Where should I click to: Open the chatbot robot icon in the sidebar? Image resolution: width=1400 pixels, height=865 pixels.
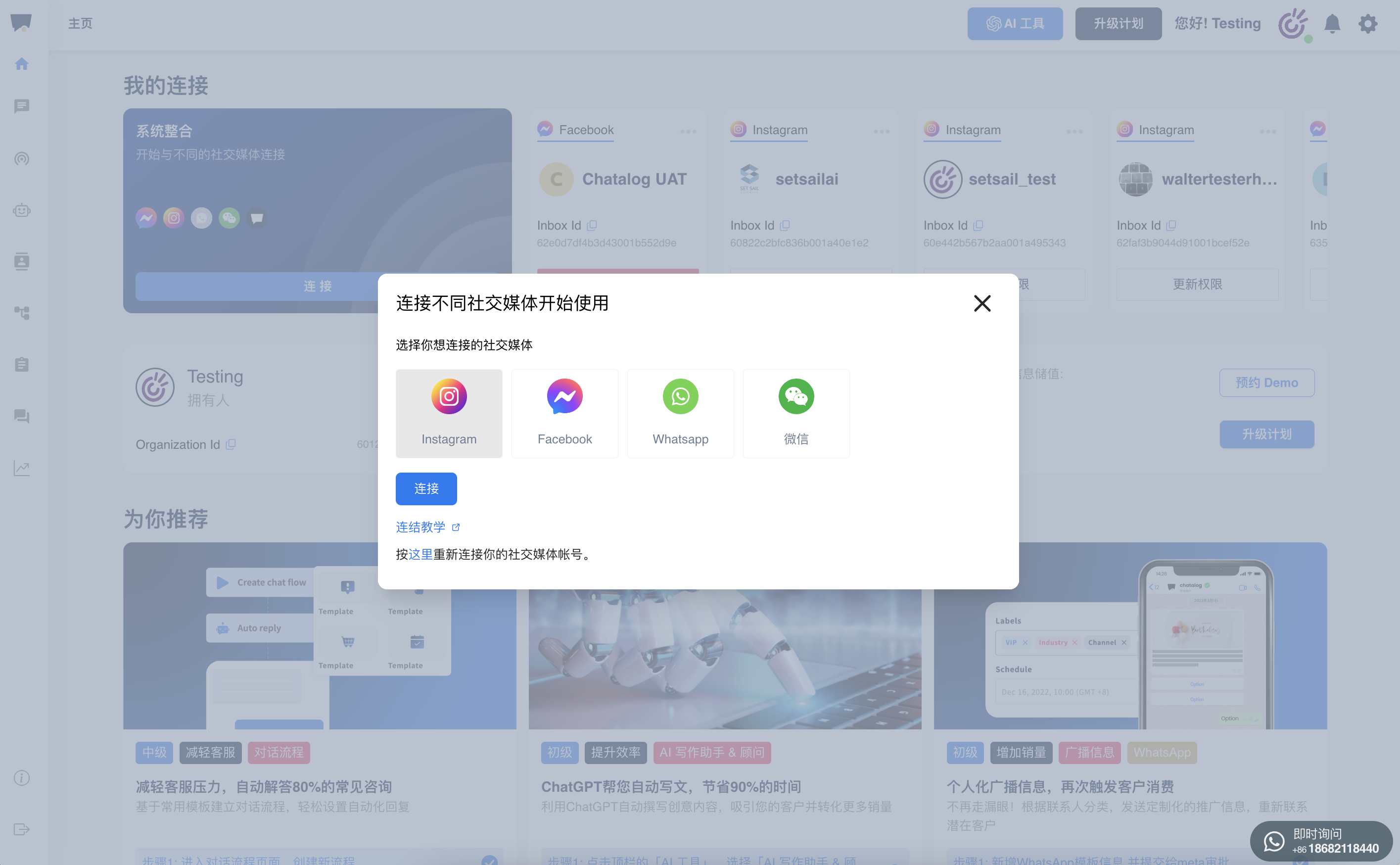point(22,210)
